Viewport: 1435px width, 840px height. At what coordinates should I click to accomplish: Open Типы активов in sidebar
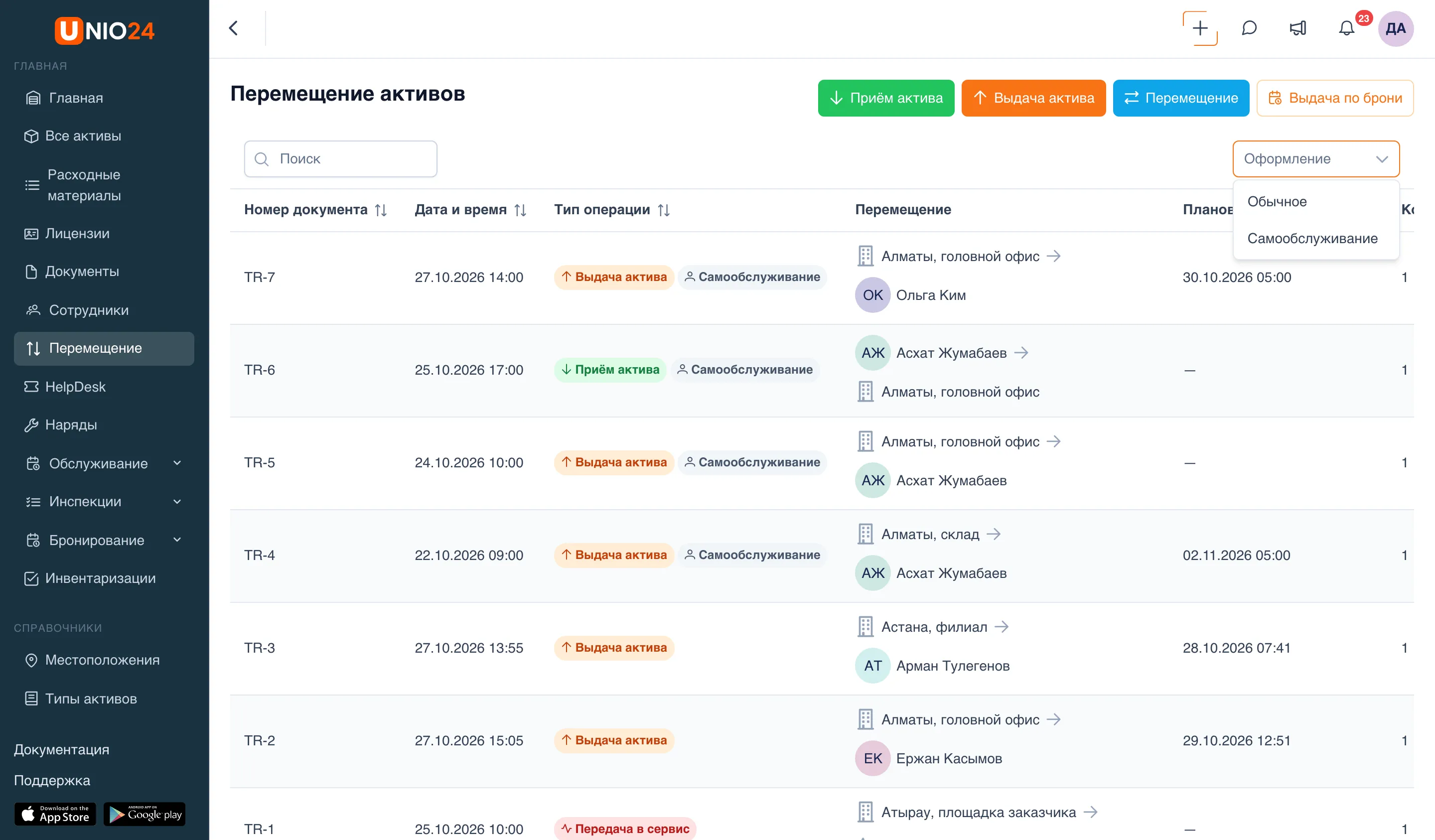104,699
